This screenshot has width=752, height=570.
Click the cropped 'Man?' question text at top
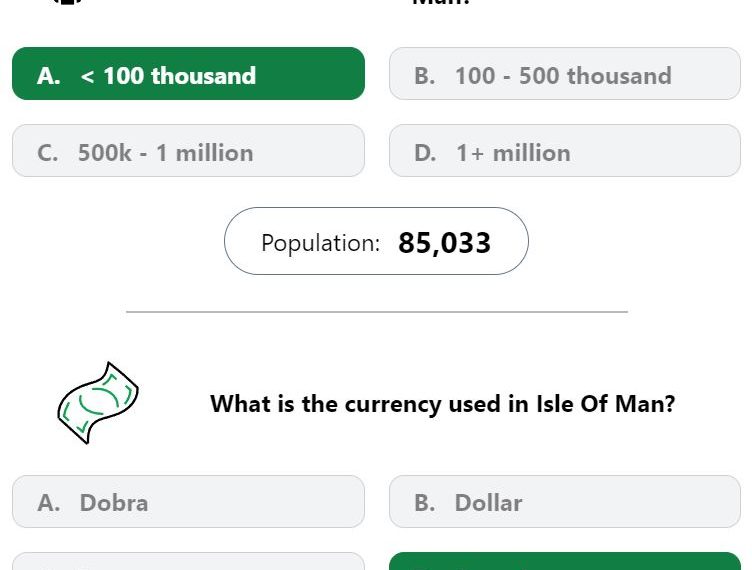pyautogui.click(x=441, y=2)
